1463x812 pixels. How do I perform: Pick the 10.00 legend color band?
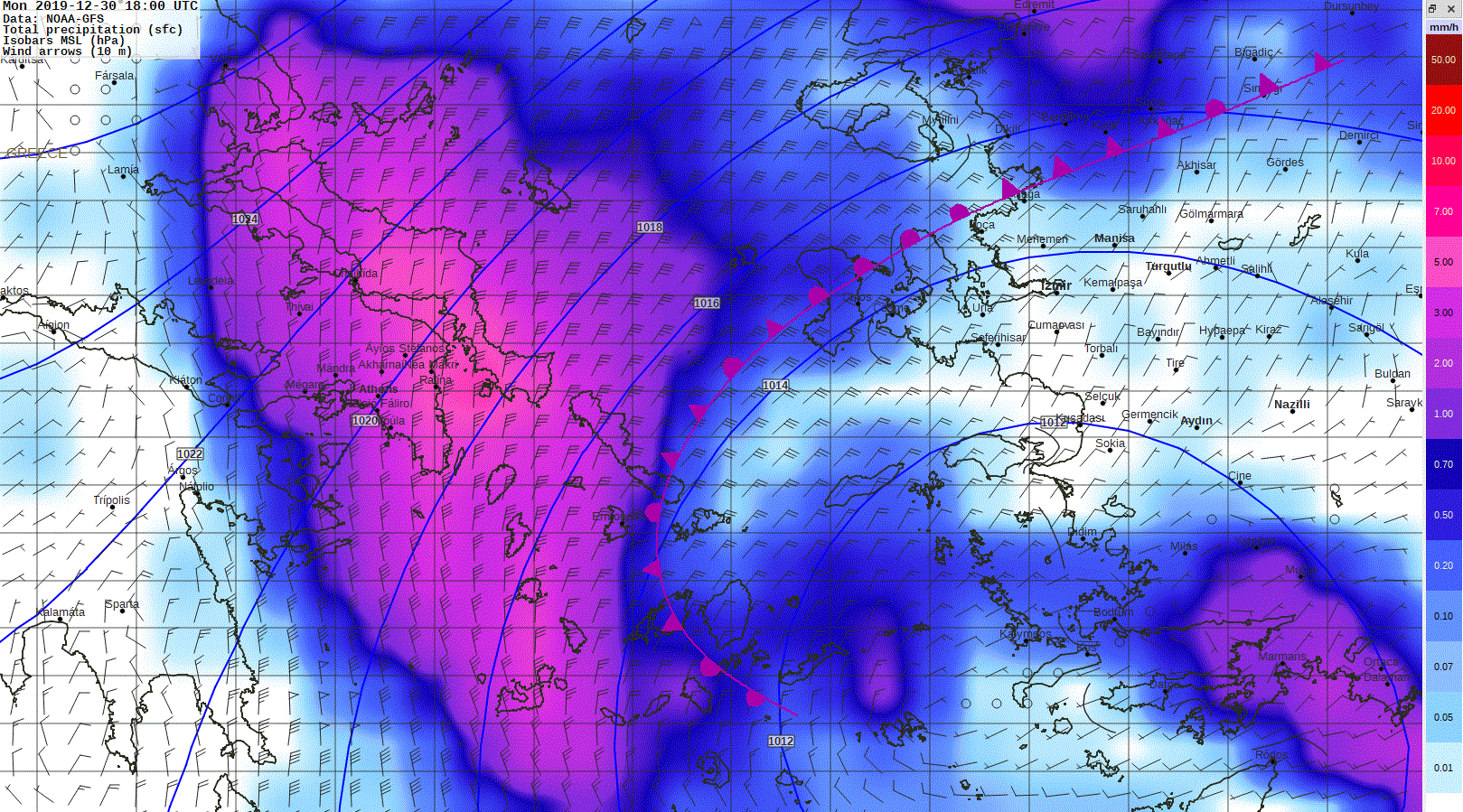(x=1443, y=161)
